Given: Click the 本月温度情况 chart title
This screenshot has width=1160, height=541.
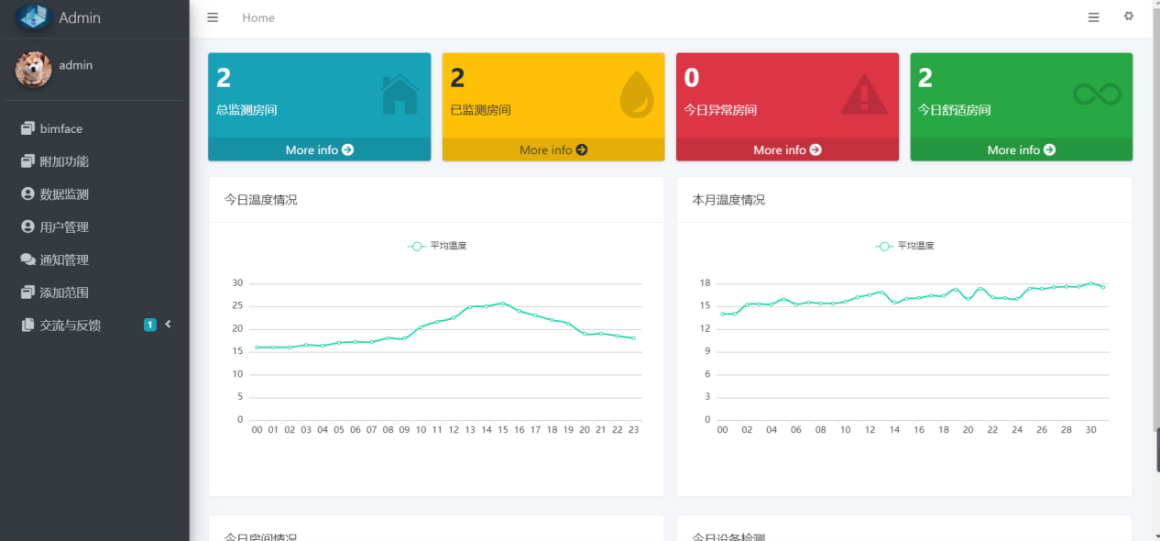Looking at the screenshot, I should 729,200.
